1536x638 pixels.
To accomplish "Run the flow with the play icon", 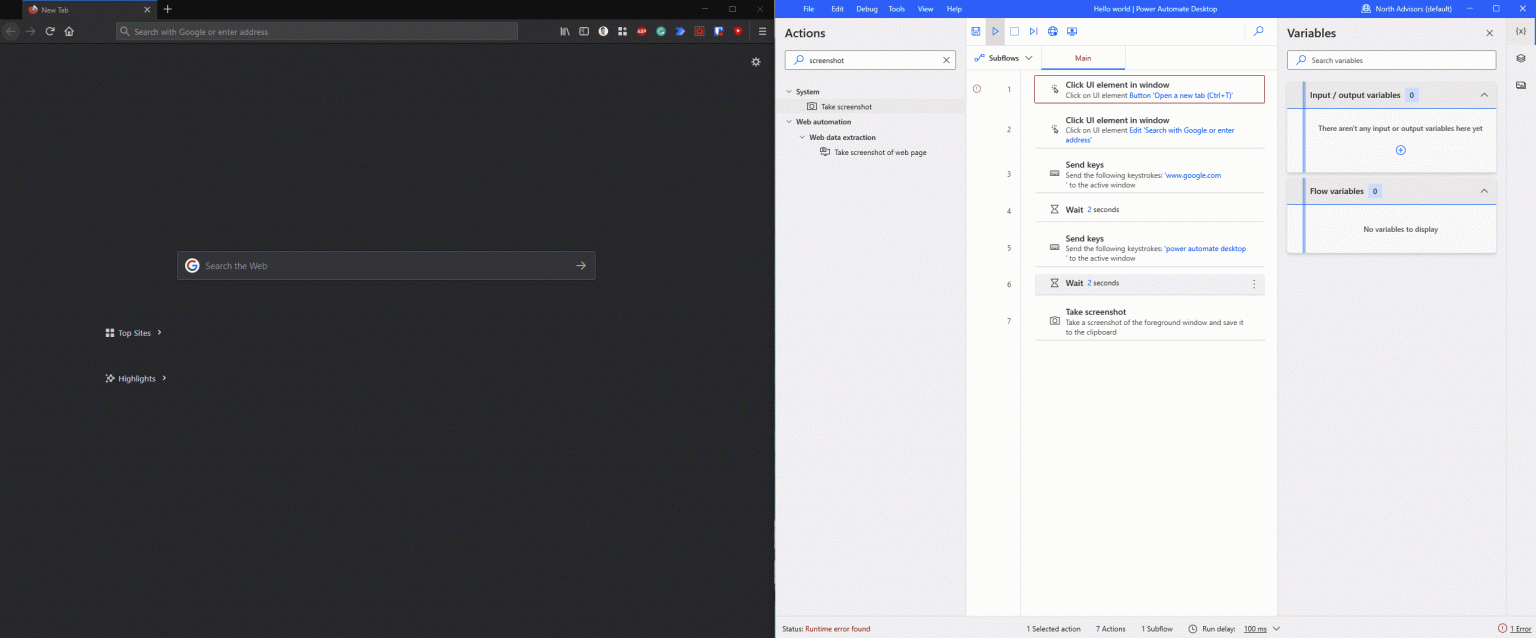I will click(x=995, y=31).
